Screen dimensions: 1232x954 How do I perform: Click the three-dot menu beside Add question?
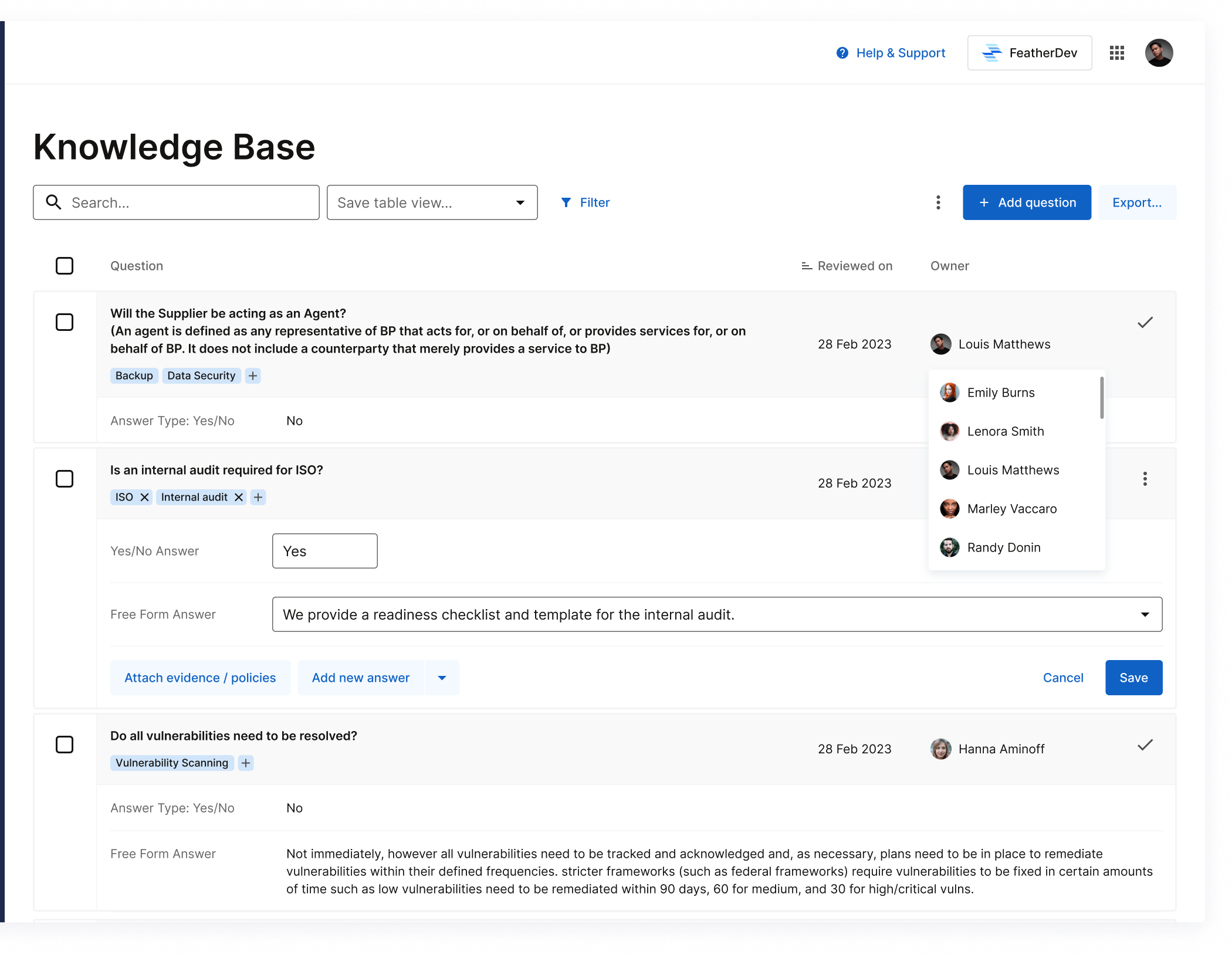pyautogui.click(x=938, y=202)
